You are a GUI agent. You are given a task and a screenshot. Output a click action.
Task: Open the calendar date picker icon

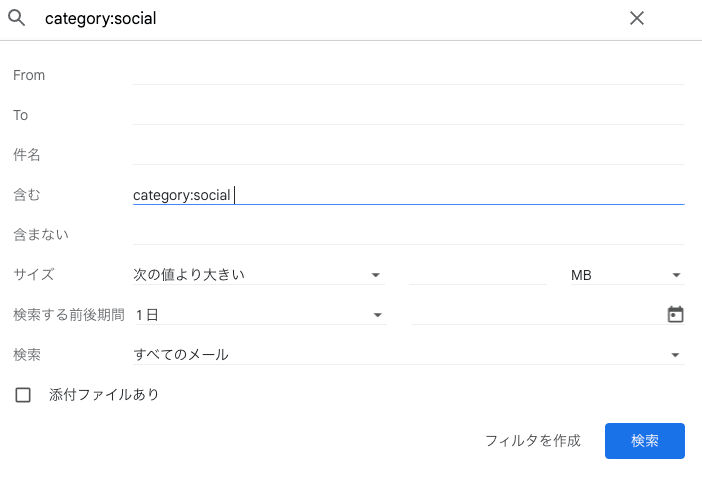click(675, 314)
